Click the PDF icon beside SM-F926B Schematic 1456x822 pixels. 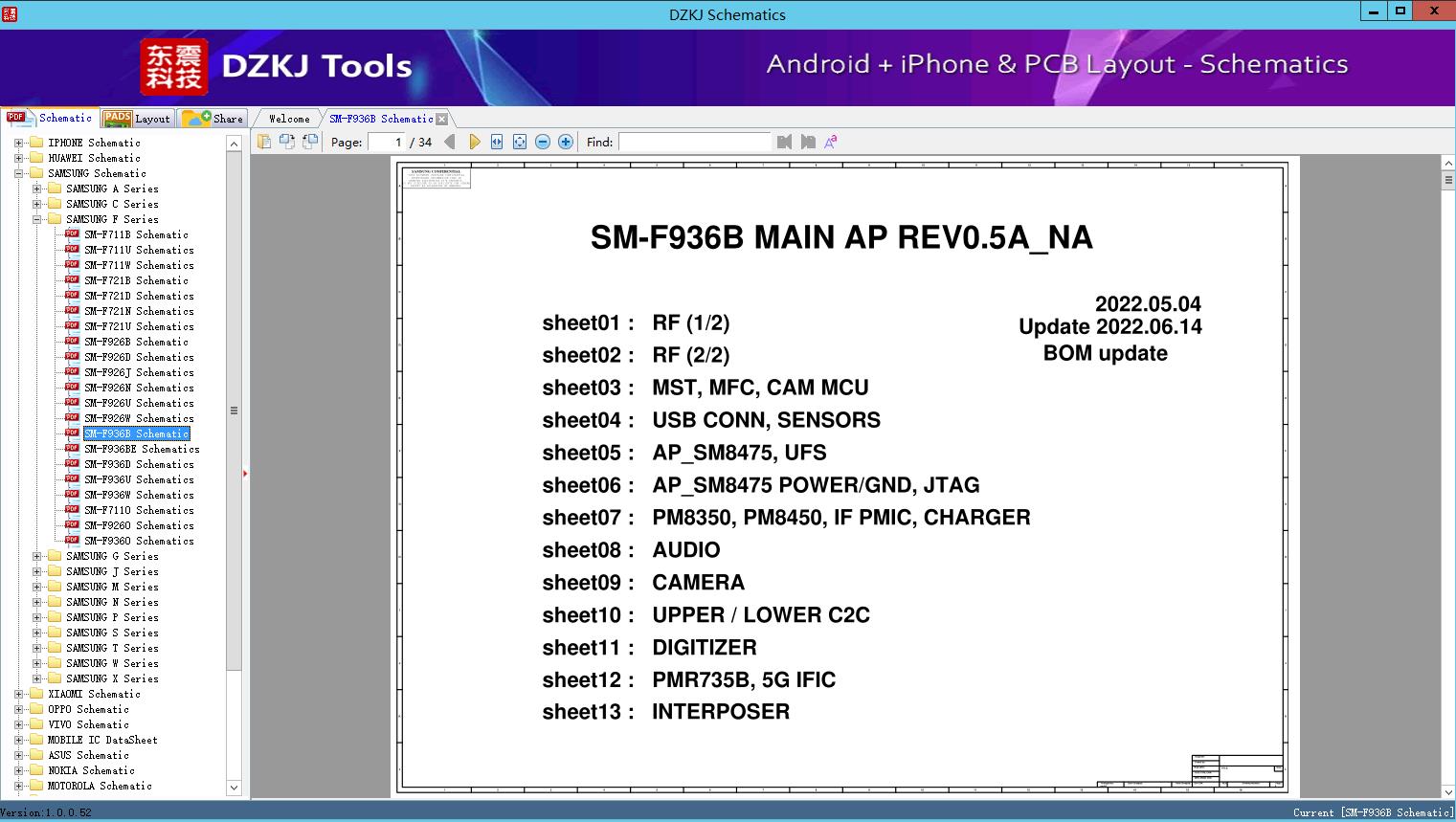coord(72,342)
